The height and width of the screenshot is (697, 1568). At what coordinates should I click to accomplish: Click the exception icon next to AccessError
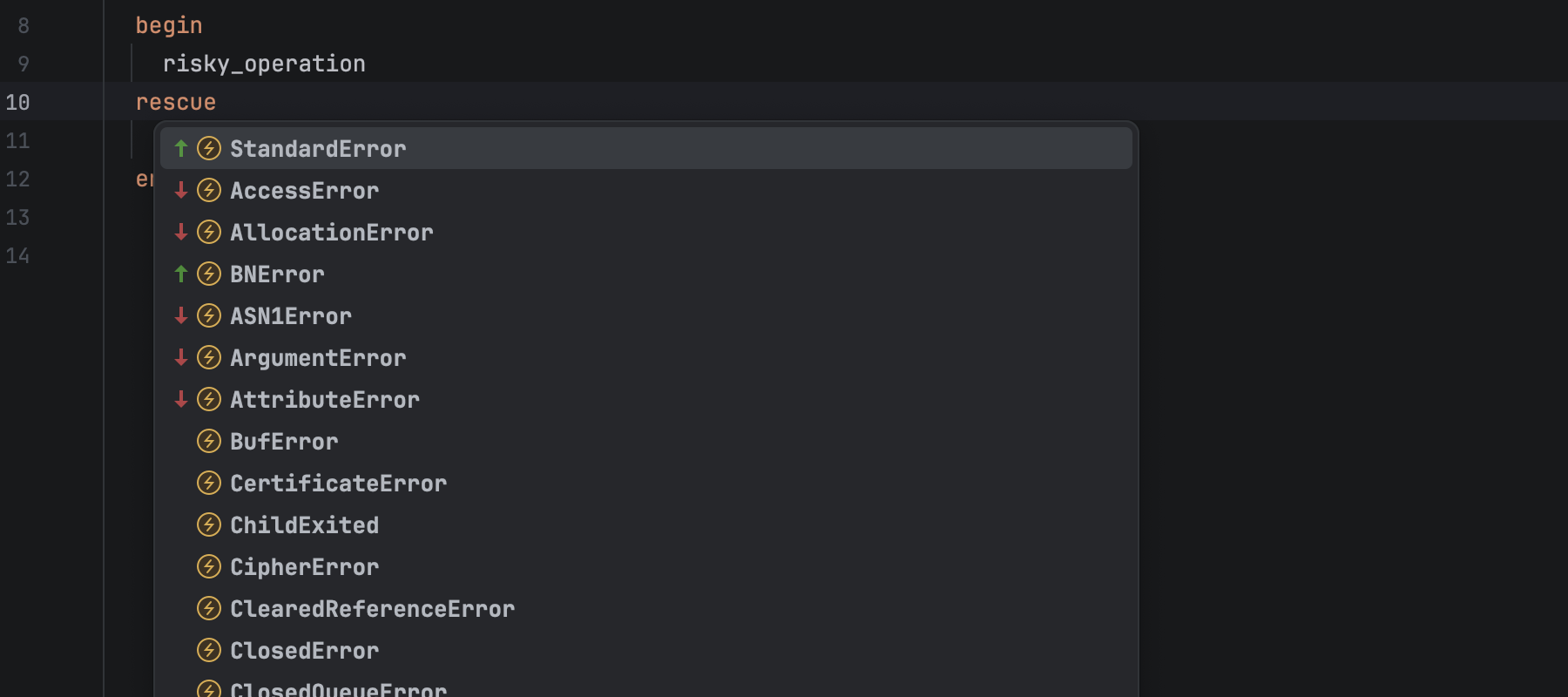click(209, 190)
